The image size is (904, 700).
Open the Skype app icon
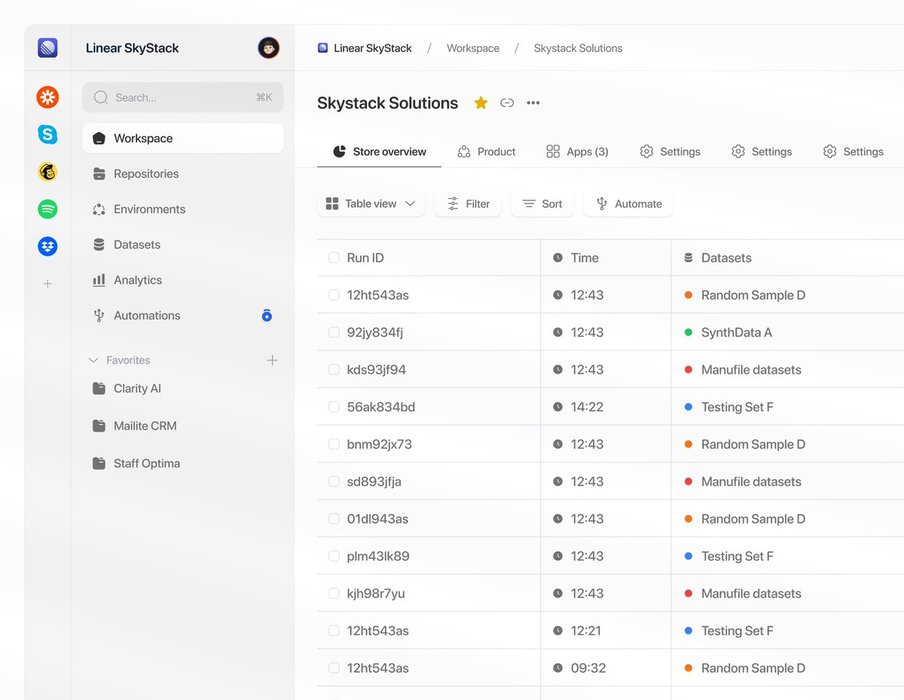click(x=47, y=134)
